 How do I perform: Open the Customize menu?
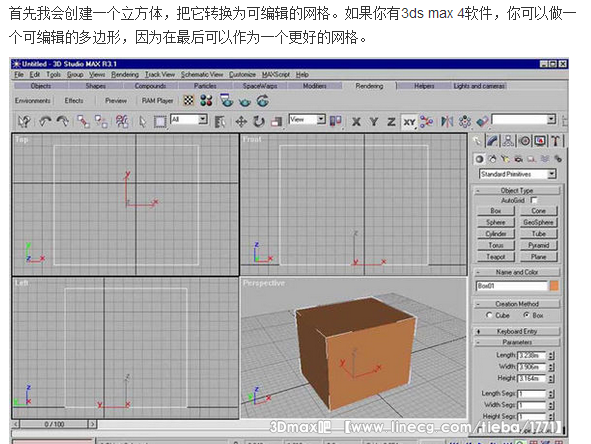coord(242,74)
